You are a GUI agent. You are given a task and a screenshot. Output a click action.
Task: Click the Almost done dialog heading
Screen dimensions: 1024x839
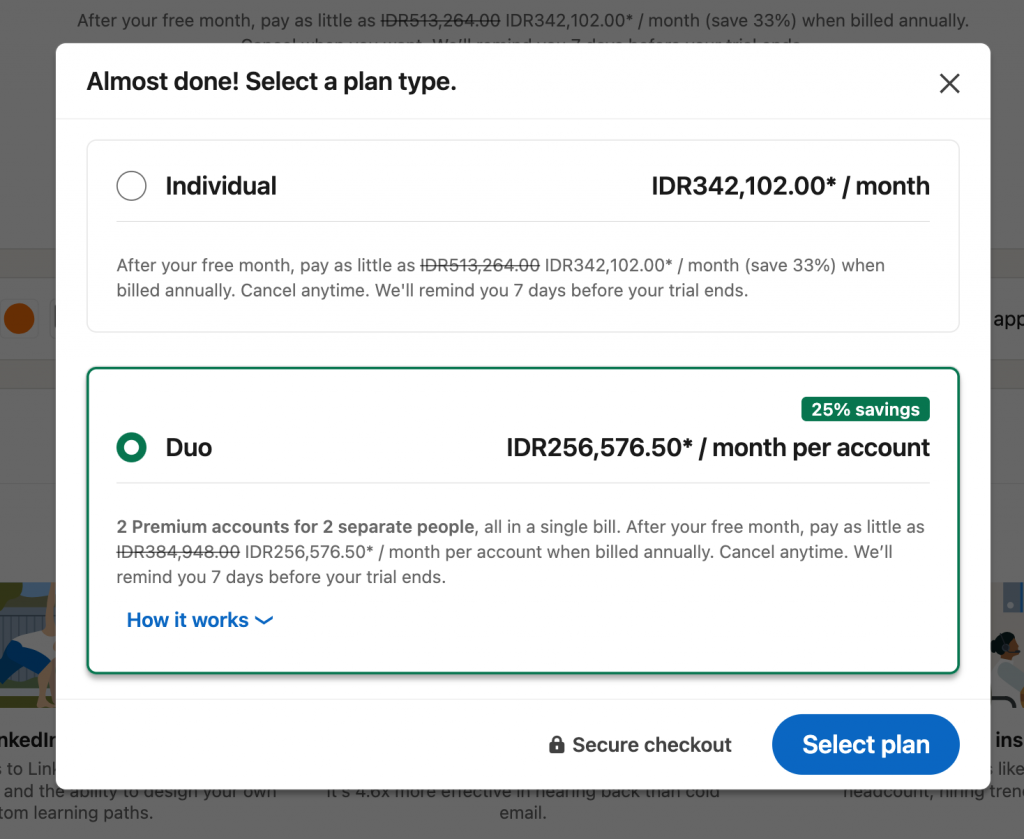[x=271, y=82]
